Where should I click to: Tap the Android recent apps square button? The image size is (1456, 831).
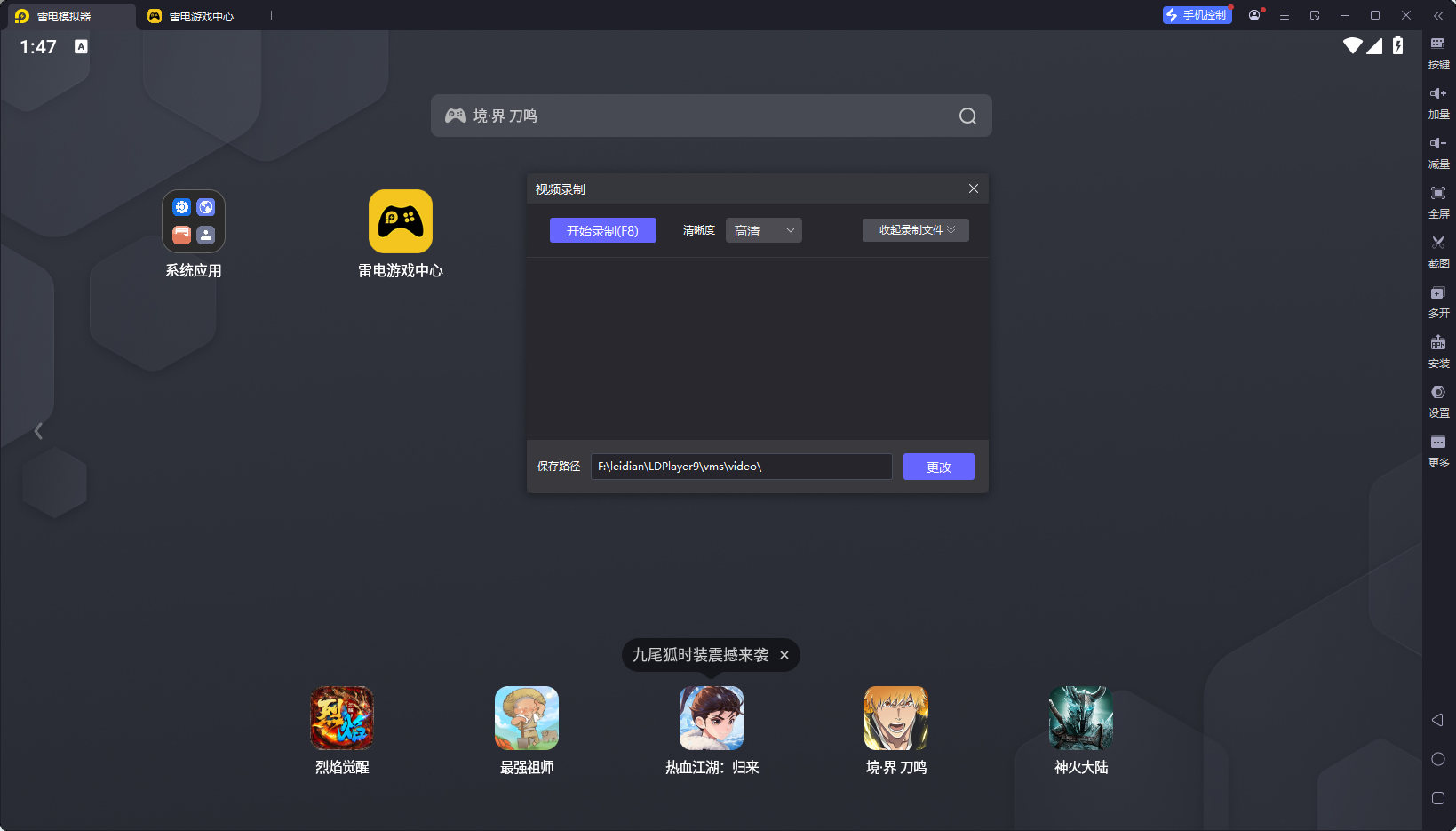pyautogui.click(x=1438, y=798)
